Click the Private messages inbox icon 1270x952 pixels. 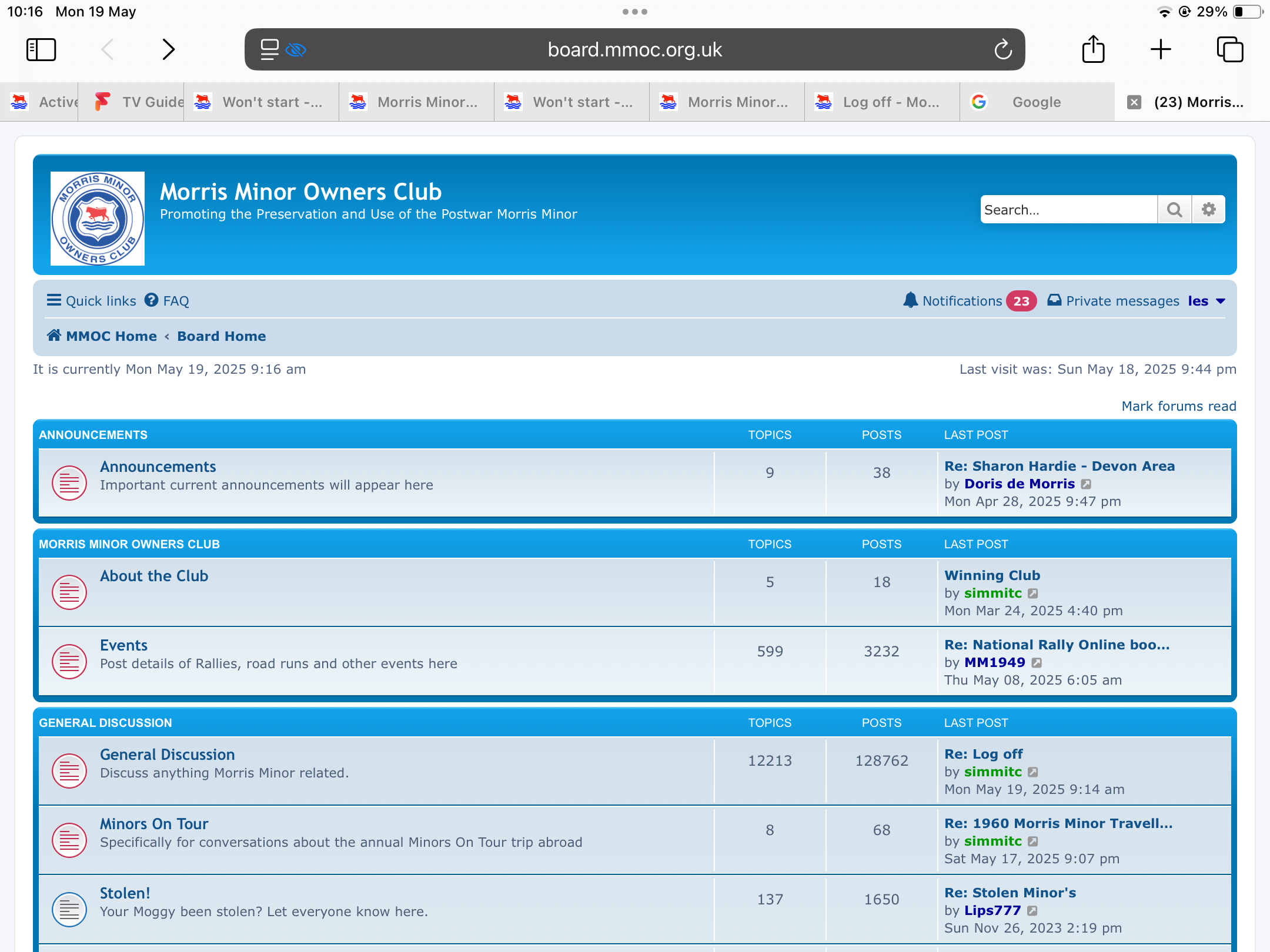1055,300
